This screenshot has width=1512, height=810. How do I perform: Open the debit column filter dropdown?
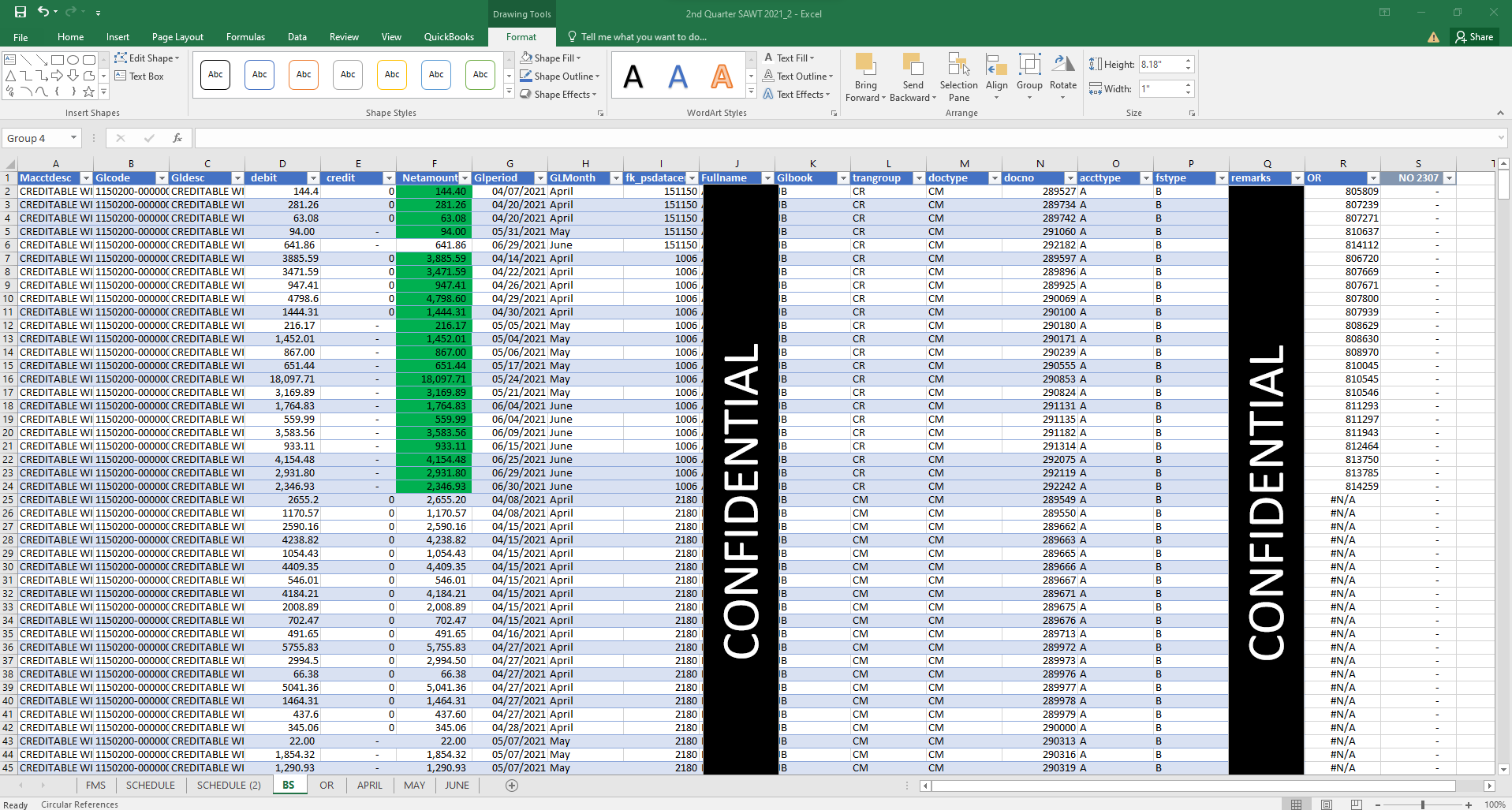(x=313, y=178)
